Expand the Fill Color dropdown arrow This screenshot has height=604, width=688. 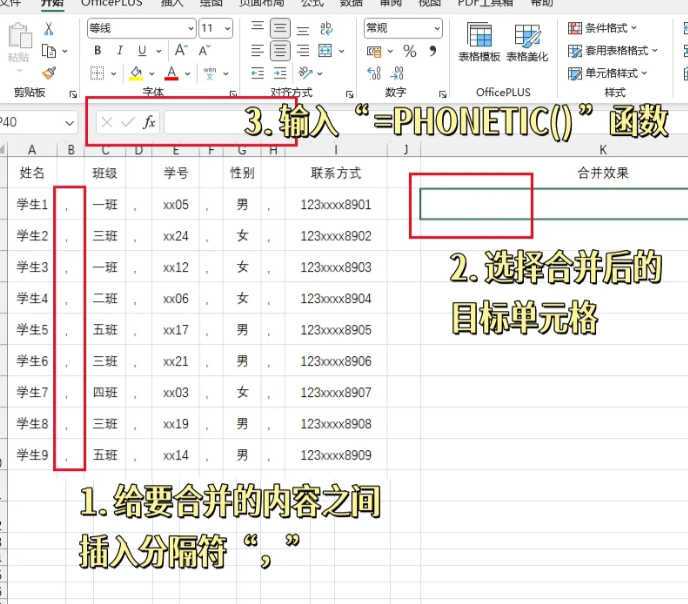pos(152,74)
